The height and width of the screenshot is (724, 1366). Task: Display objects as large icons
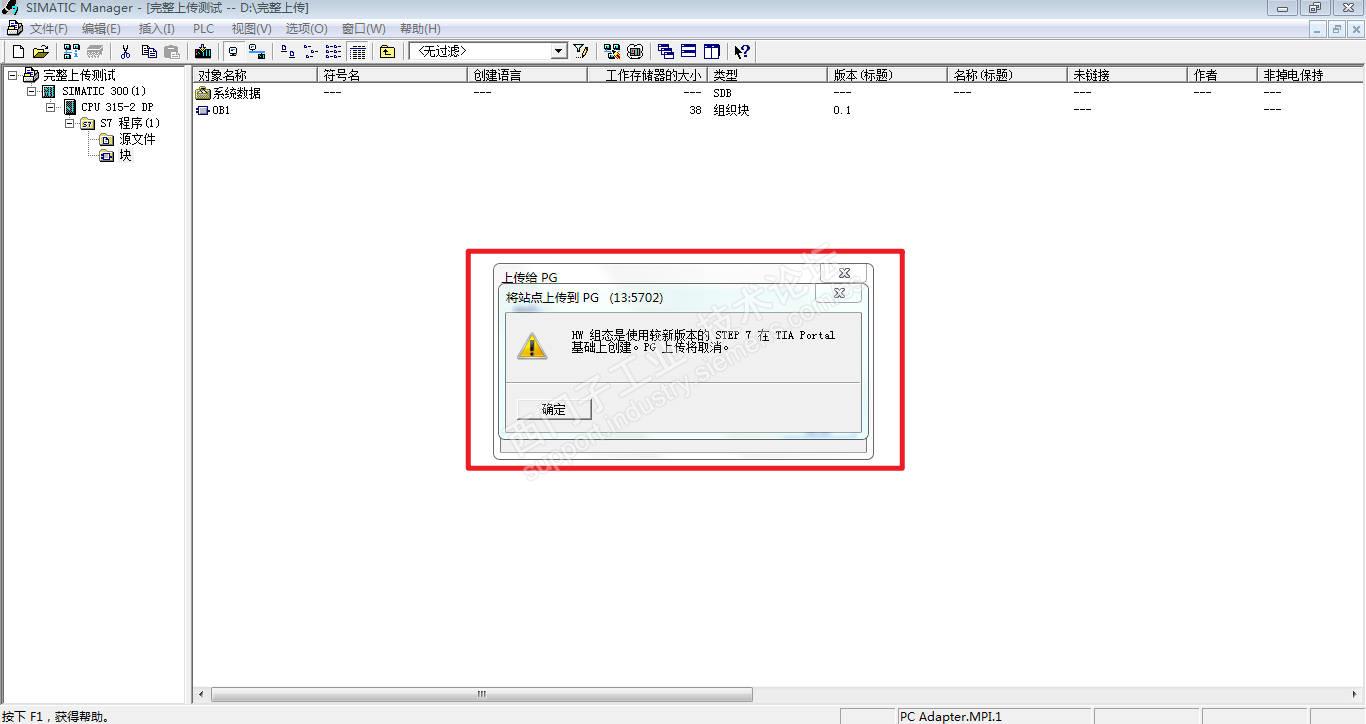[x=288, y=51]
